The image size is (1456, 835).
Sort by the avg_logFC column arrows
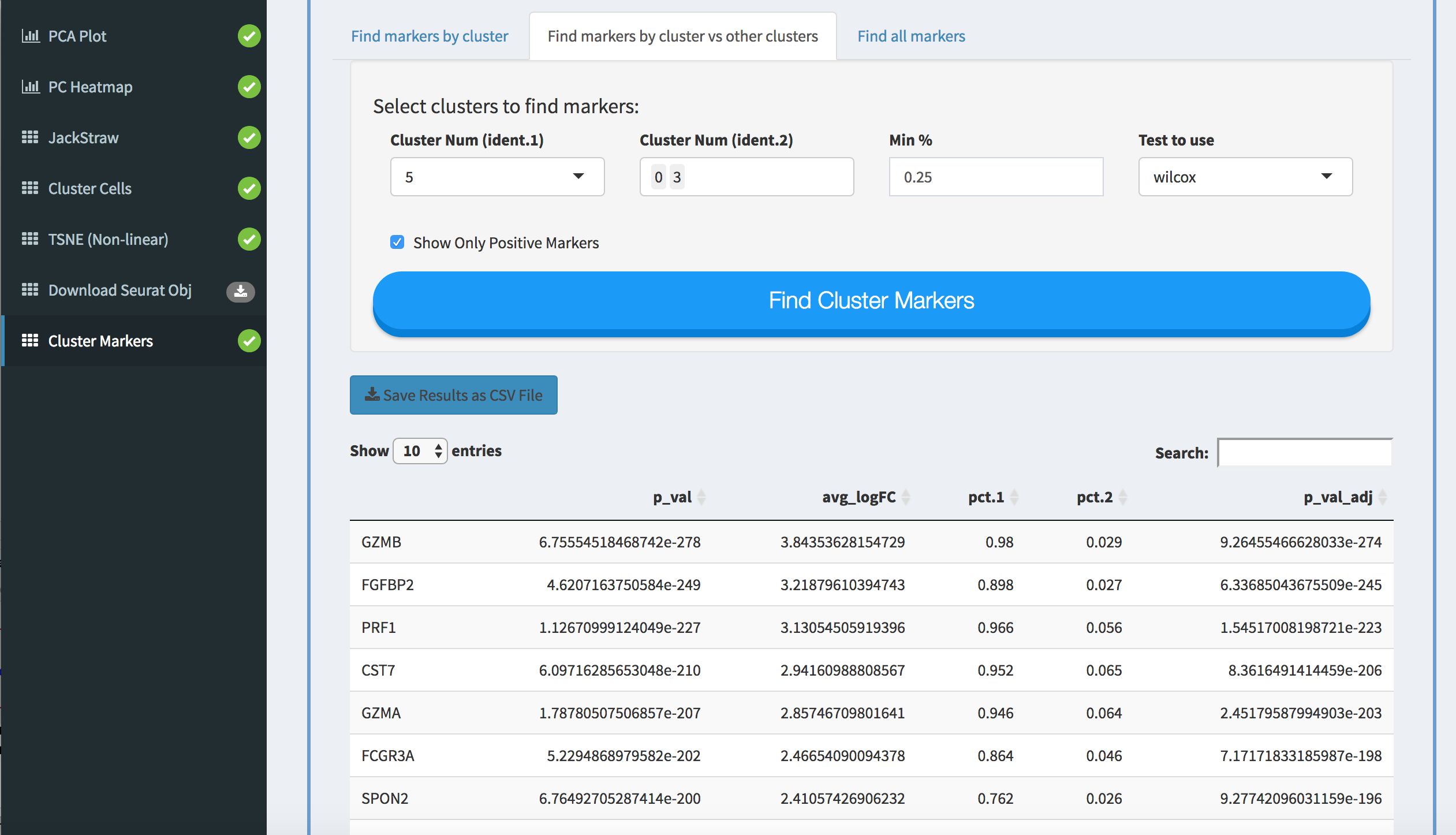point(906,497)
